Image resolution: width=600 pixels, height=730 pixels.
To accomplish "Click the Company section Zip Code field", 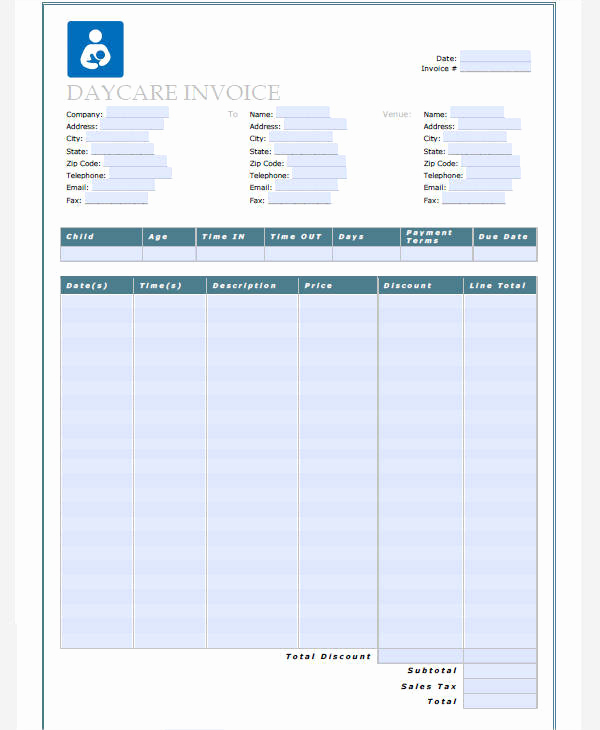I will pos(135,161).
